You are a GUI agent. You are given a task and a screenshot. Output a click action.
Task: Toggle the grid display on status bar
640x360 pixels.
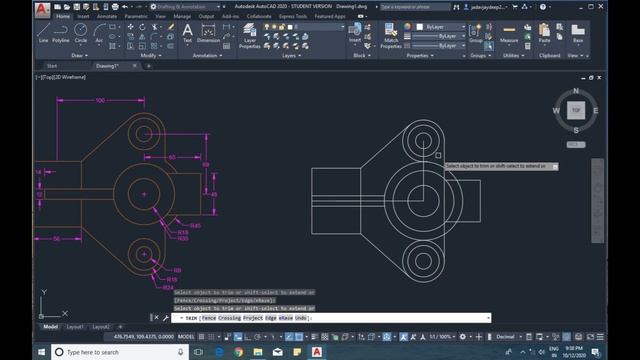point(202,337)
